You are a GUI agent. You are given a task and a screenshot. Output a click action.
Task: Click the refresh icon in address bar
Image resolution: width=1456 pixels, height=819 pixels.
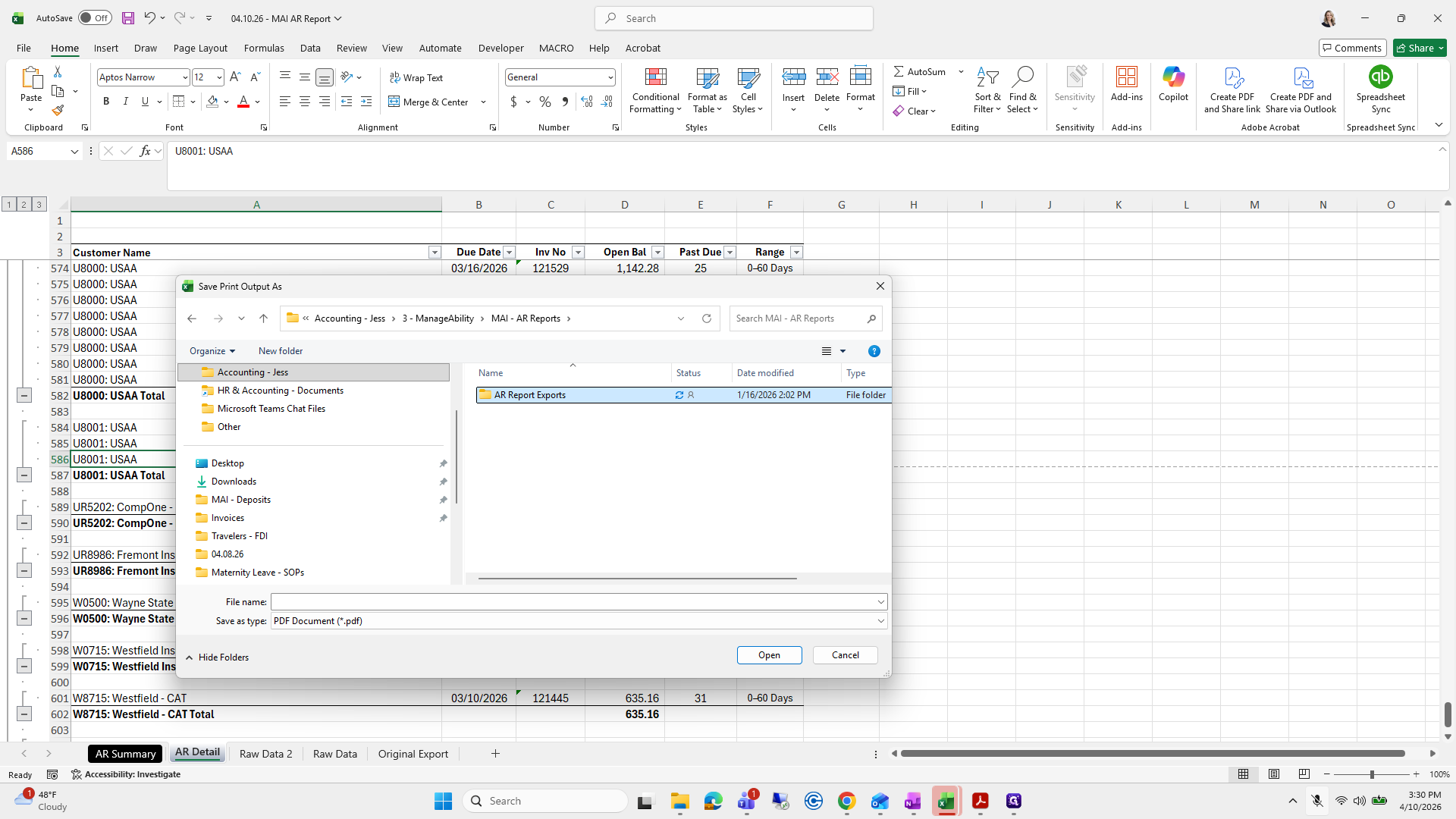(707, 318)
